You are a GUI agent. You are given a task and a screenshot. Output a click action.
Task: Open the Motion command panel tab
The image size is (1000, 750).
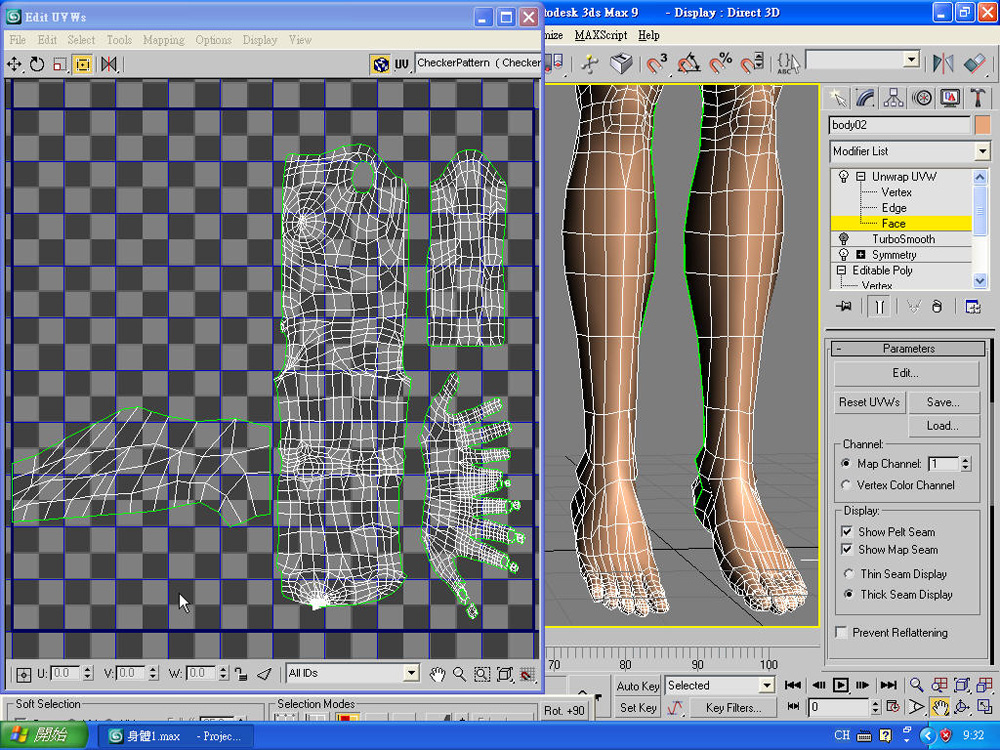coord(922,98)
